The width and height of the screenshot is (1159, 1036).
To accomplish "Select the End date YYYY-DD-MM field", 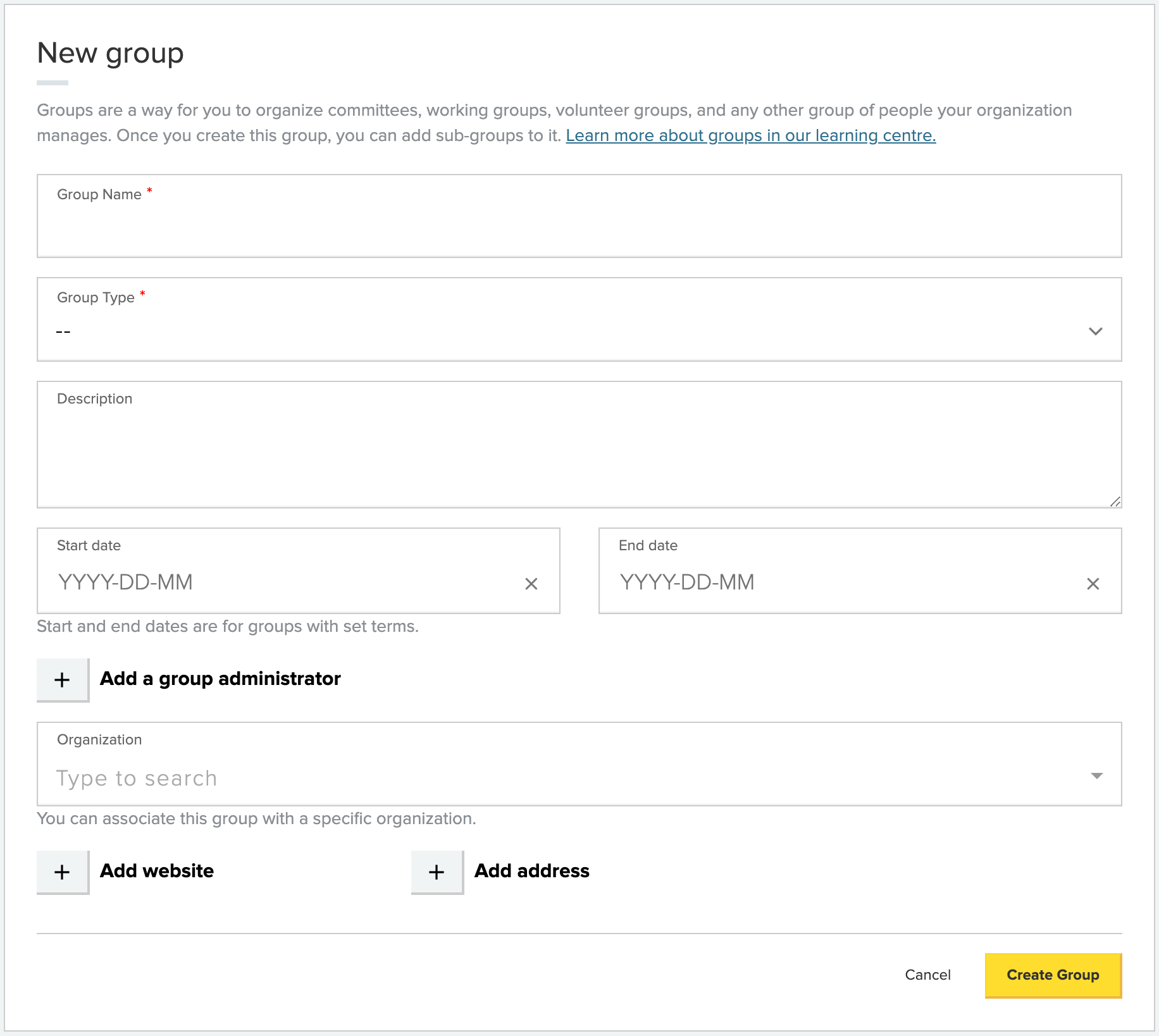I will pos(759,583).
